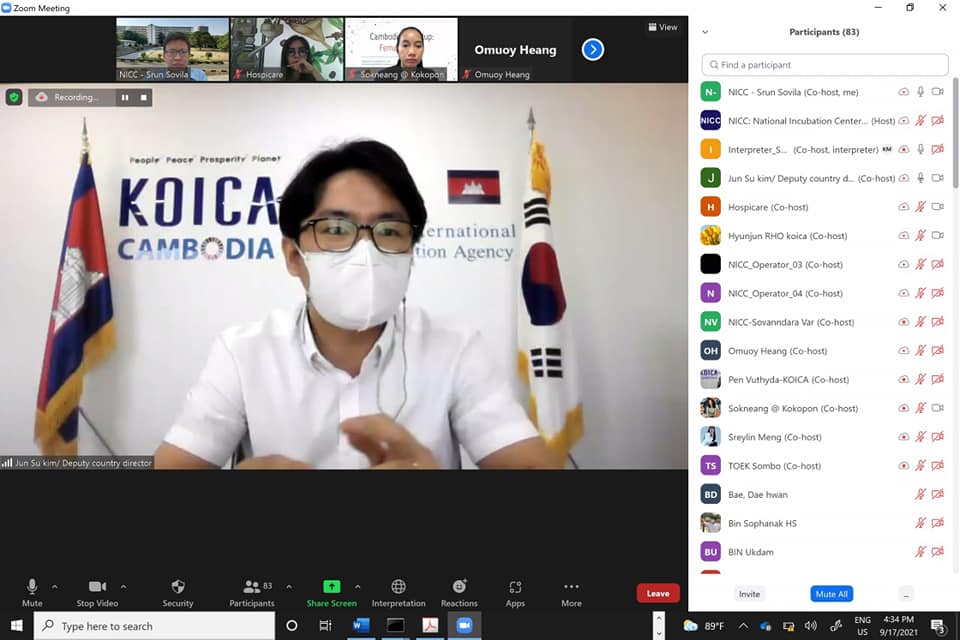The width and height of the screenshot is (960, 640).
Task: Open Task View on taskbar
Action: coord(326,625)
